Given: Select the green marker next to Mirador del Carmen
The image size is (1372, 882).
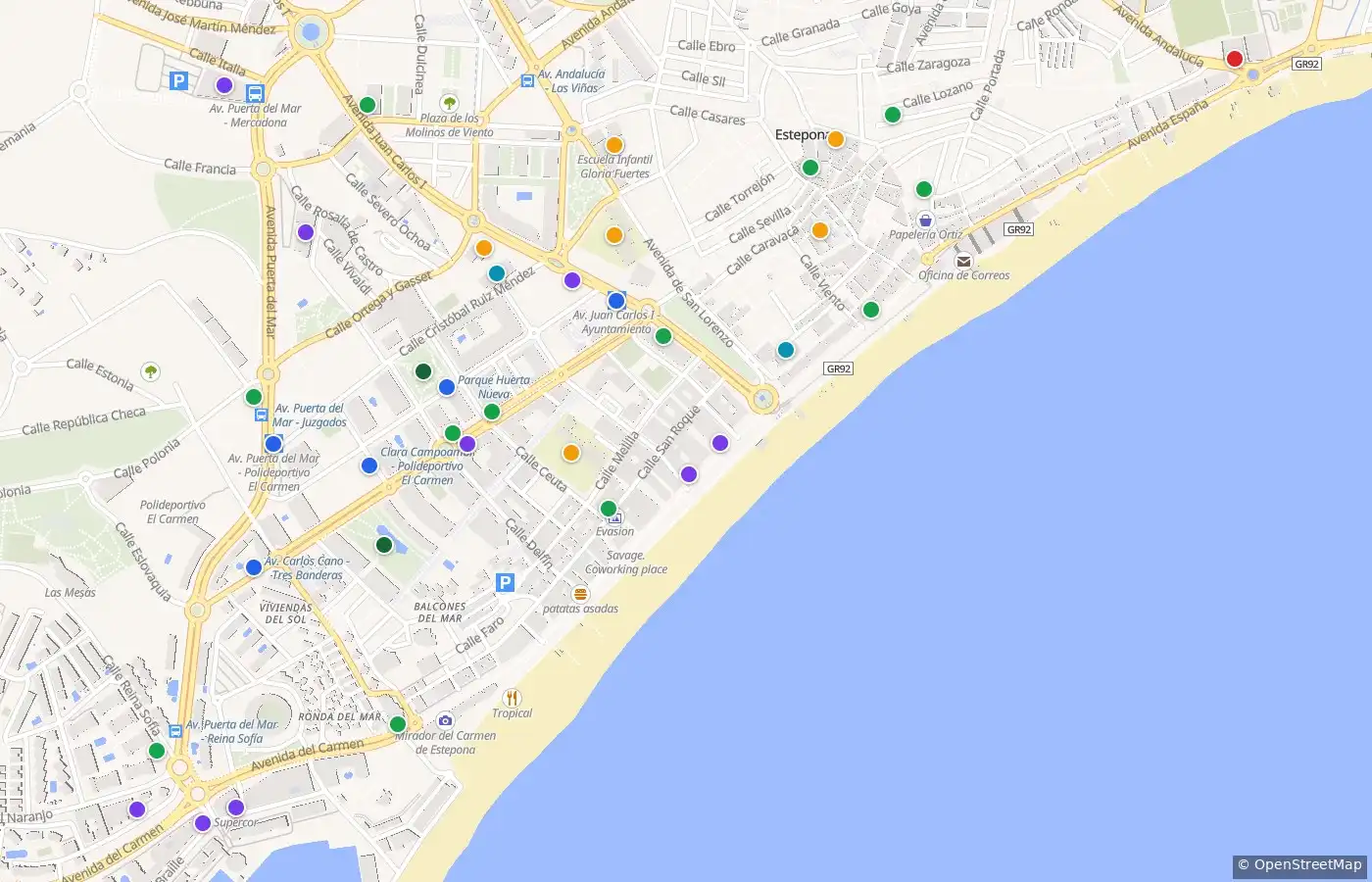Looking at the screenshot, I should (x=398, y=724).
